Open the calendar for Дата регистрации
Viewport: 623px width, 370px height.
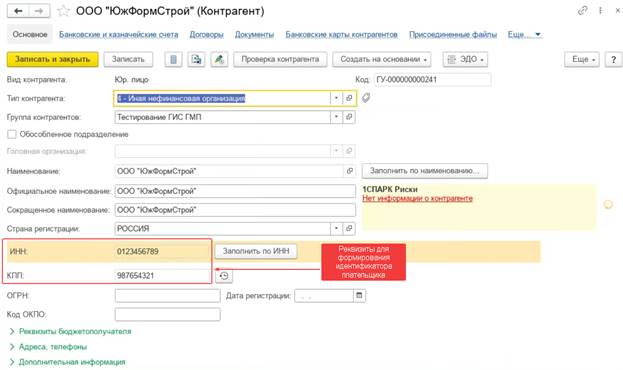(360, 295)
